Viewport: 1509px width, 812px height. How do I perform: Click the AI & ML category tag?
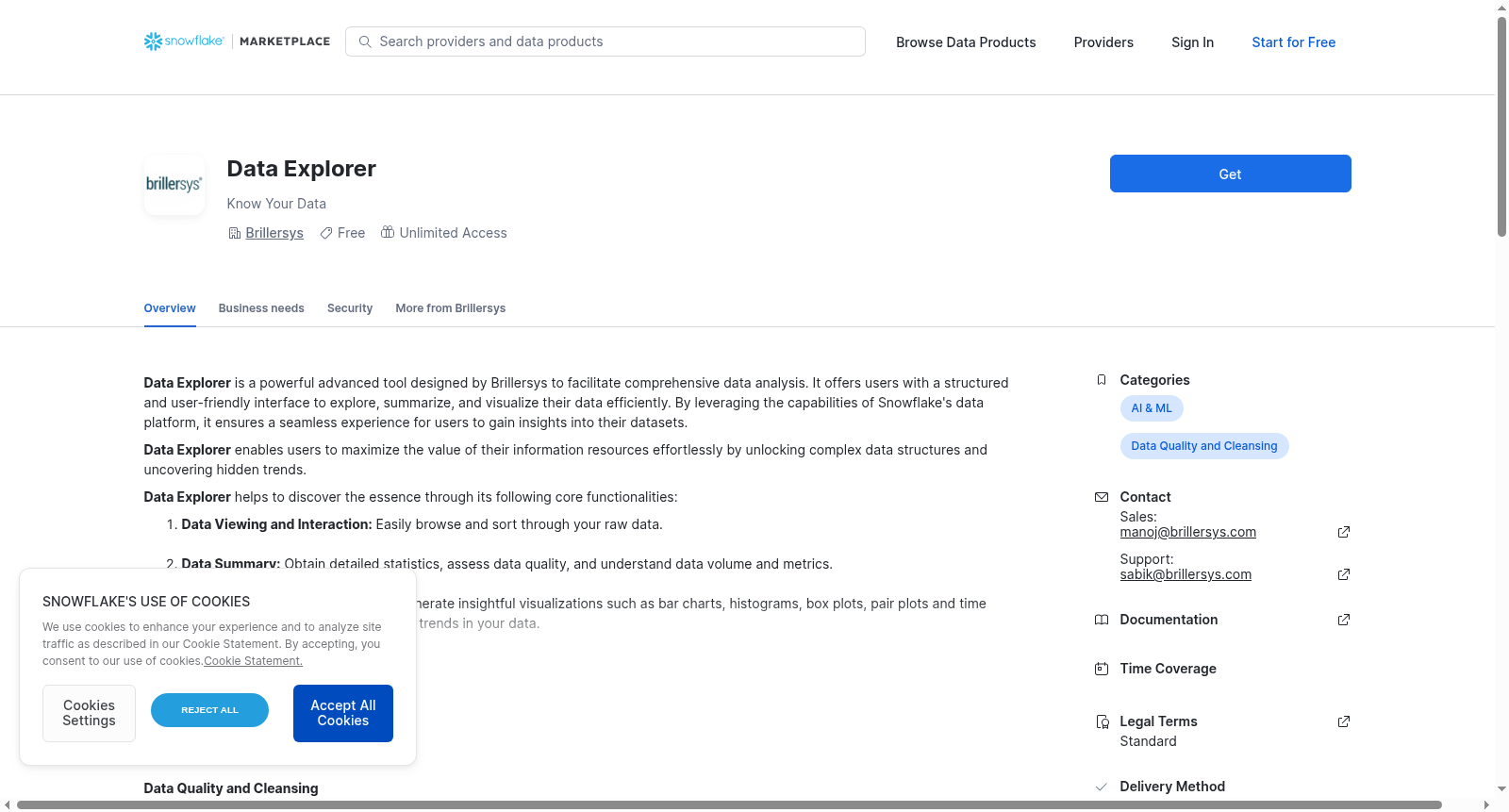(1152, 408)
